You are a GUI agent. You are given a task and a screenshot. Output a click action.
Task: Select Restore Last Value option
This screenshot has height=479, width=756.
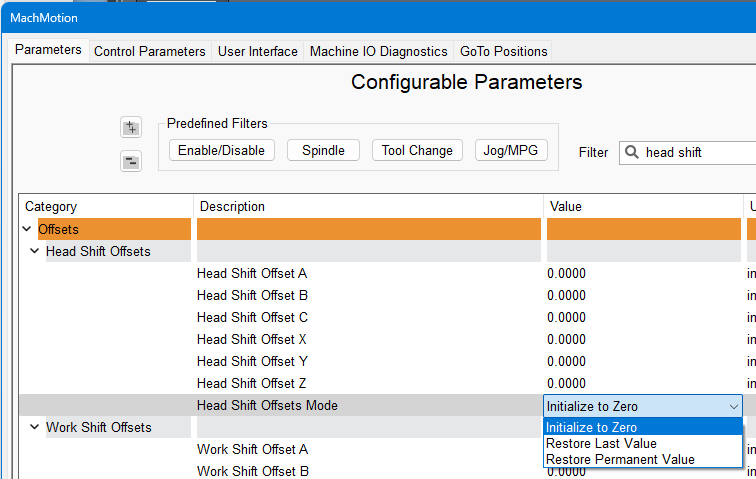(600, 443)
